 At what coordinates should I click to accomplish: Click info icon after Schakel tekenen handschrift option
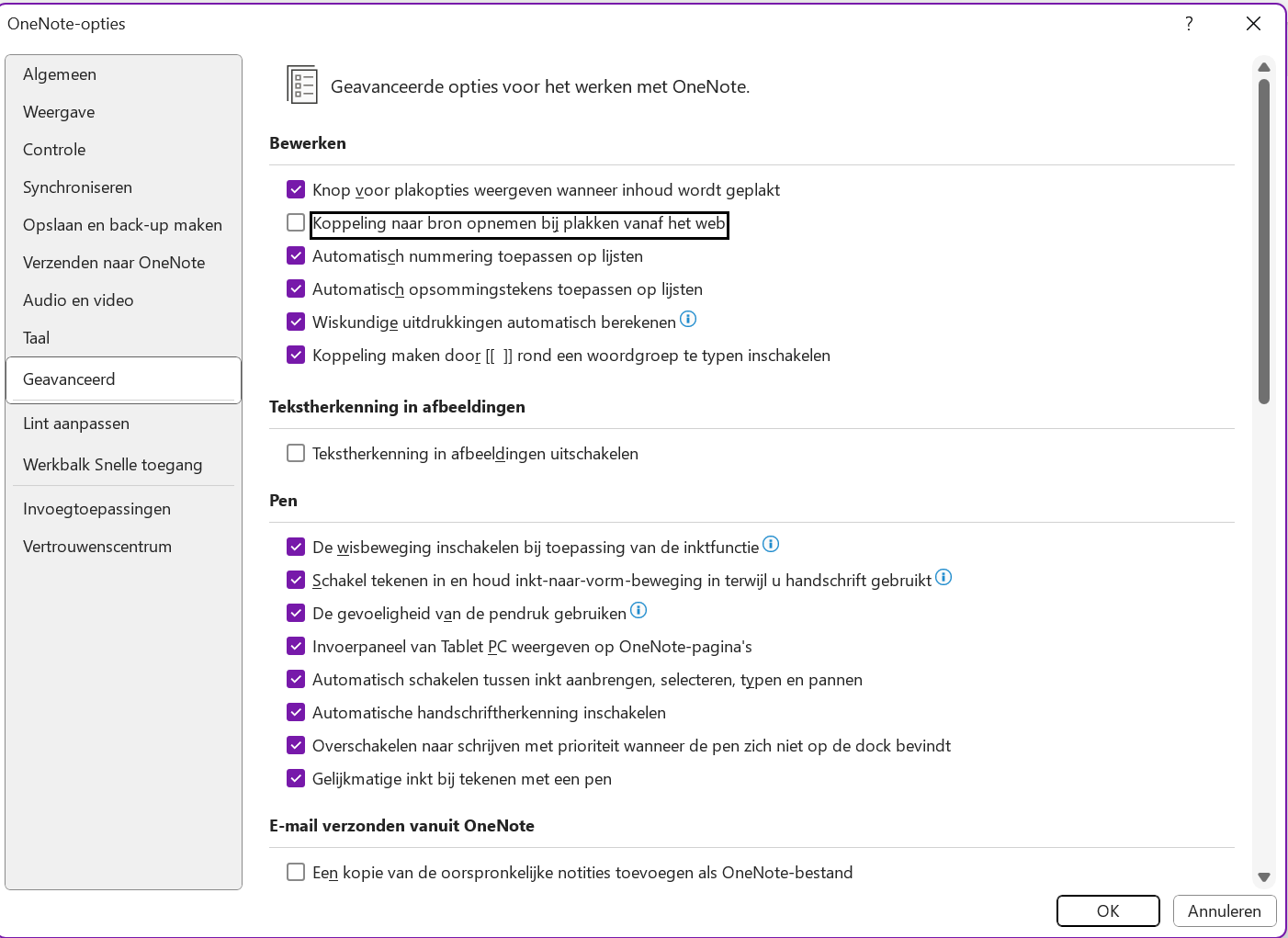coord(943,577)
